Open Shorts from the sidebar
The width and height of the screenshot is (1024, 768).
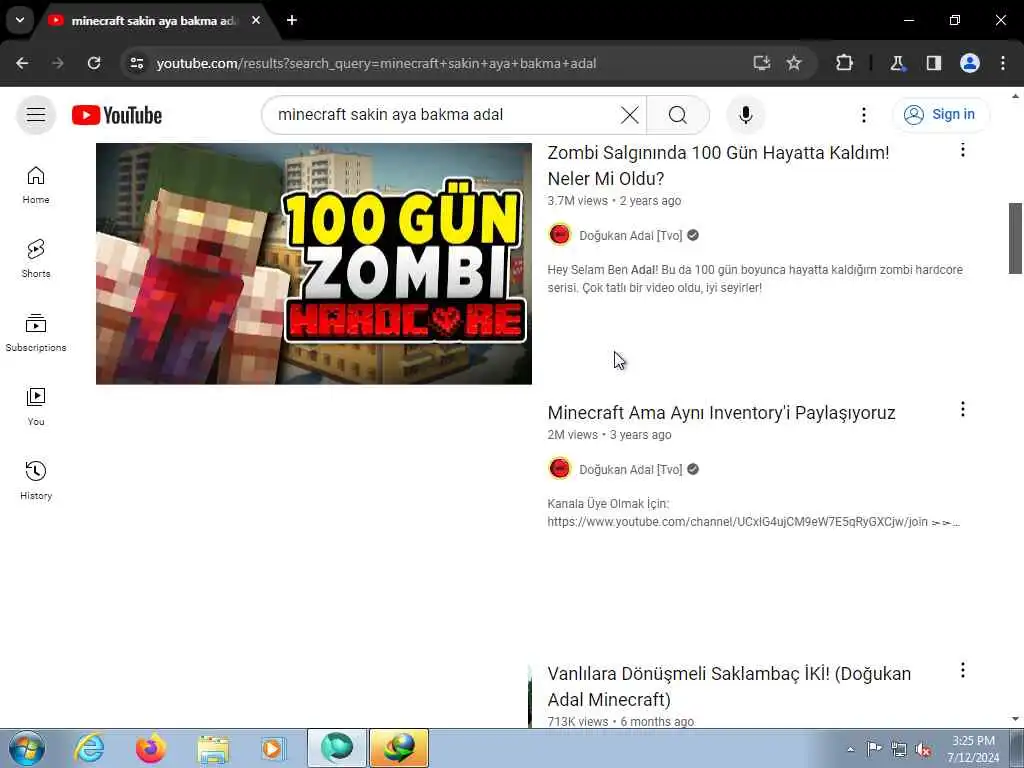point(36,259)
